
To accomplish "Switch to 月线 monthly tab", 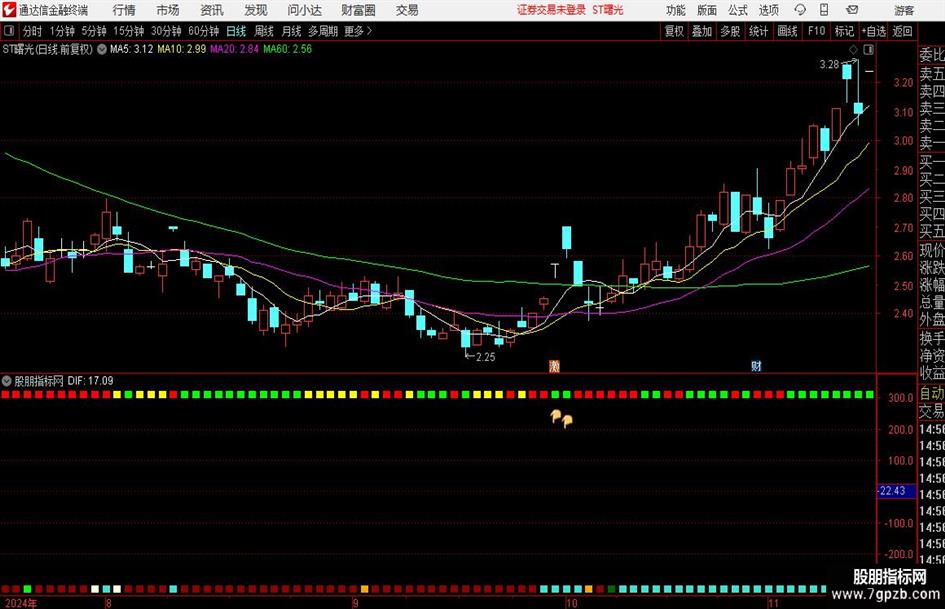I will (292, 31).
